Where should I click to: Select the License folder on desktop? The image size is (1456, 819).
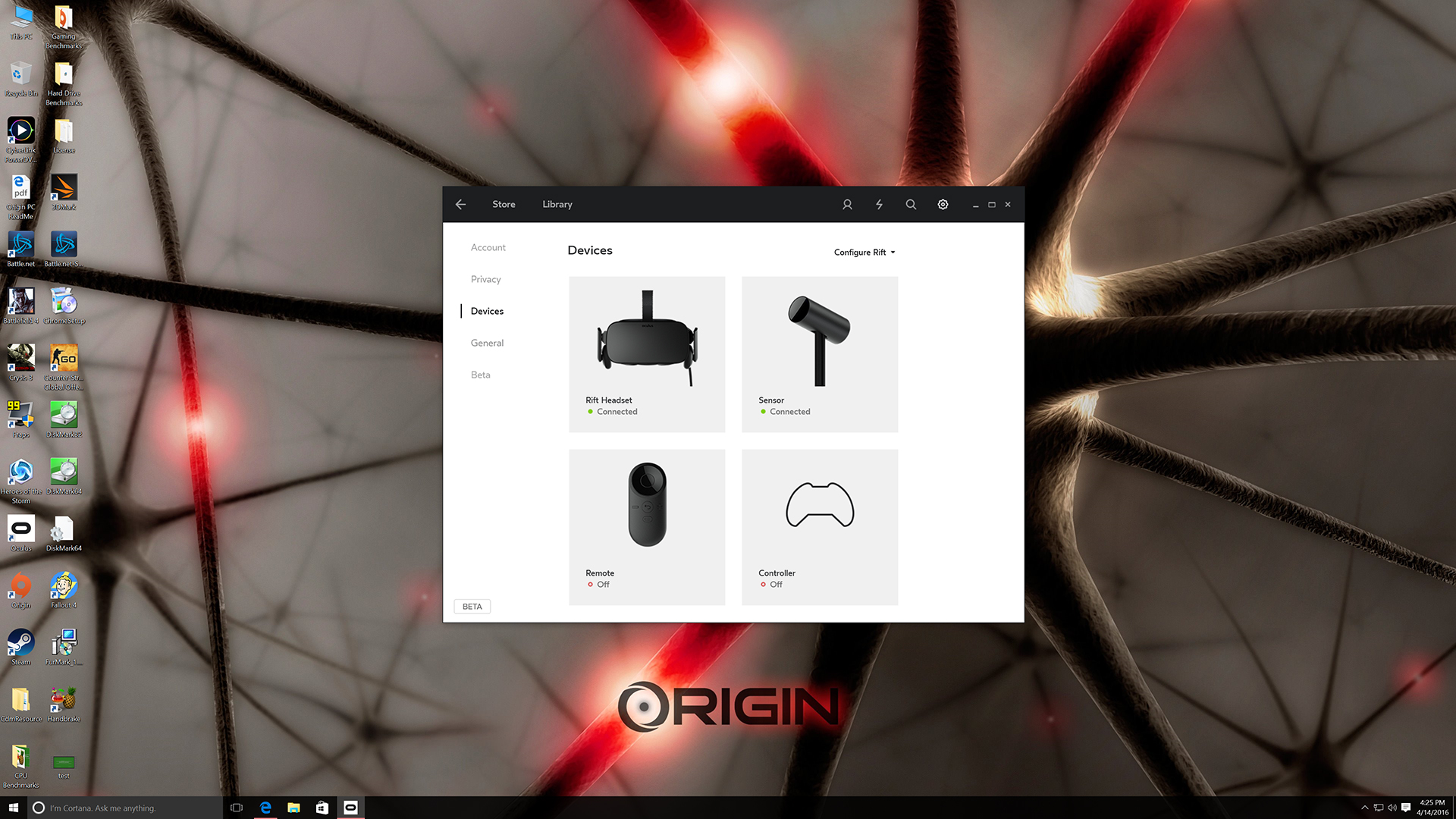64,136
